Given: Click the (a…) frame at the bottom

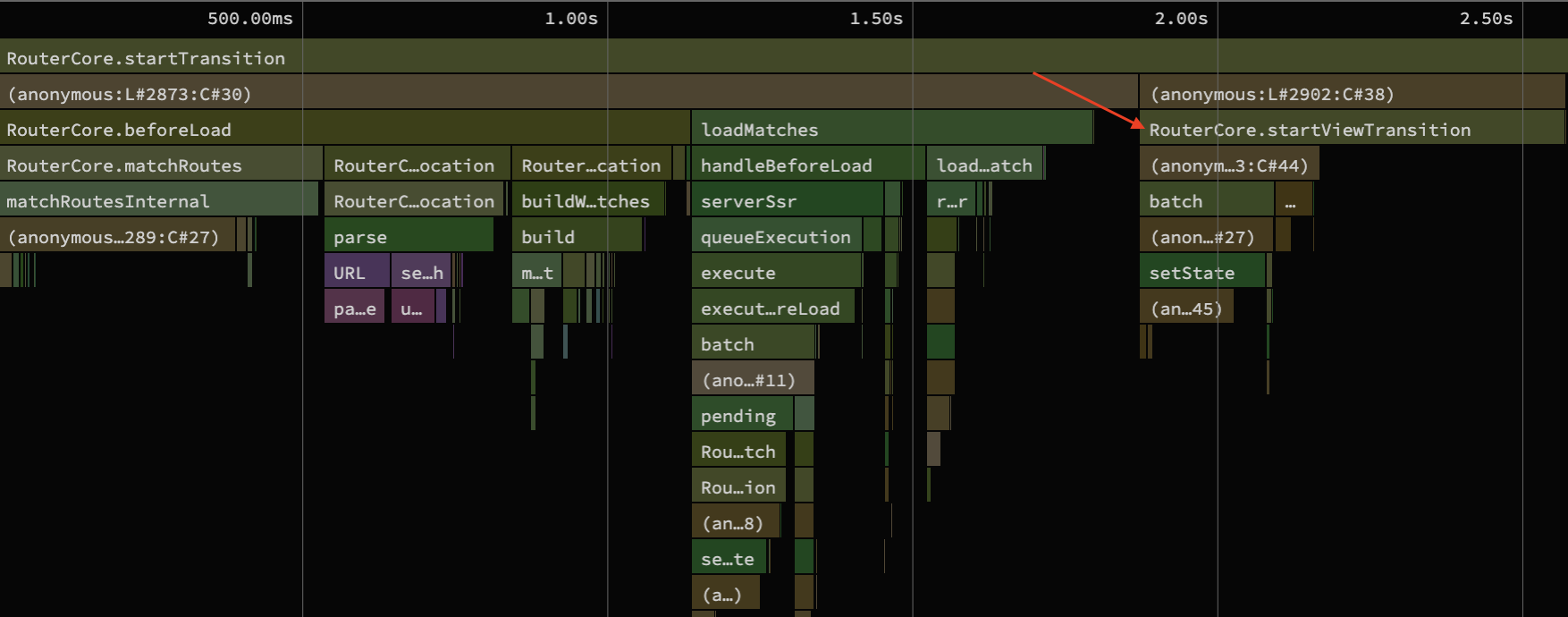Looking at the screenshot, I should (725, 594).
